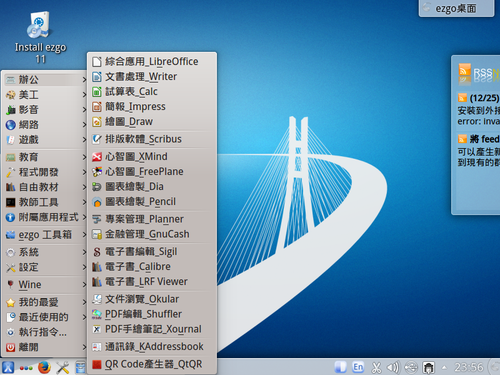This screenshot has height=375, width=500.
Task: Expand the 辦公 office category arrow
Action: coord(84,80)
